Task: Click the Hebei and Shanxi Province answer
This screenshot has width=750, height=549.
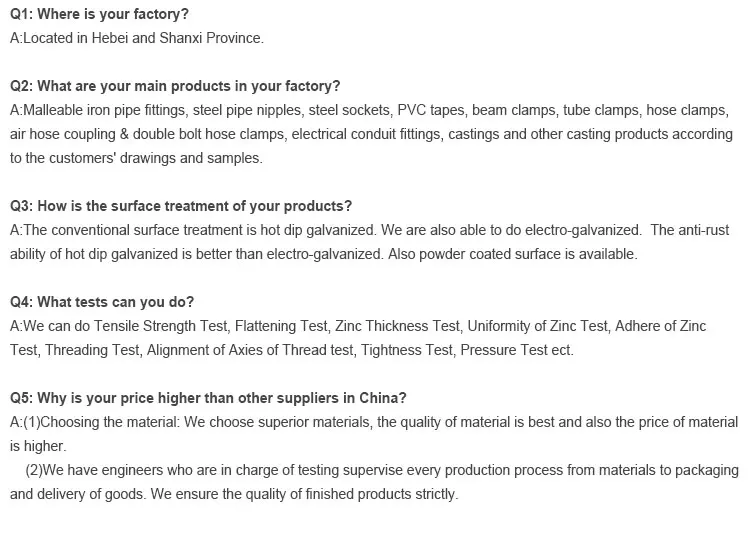Action: click(x=137, y=38)
